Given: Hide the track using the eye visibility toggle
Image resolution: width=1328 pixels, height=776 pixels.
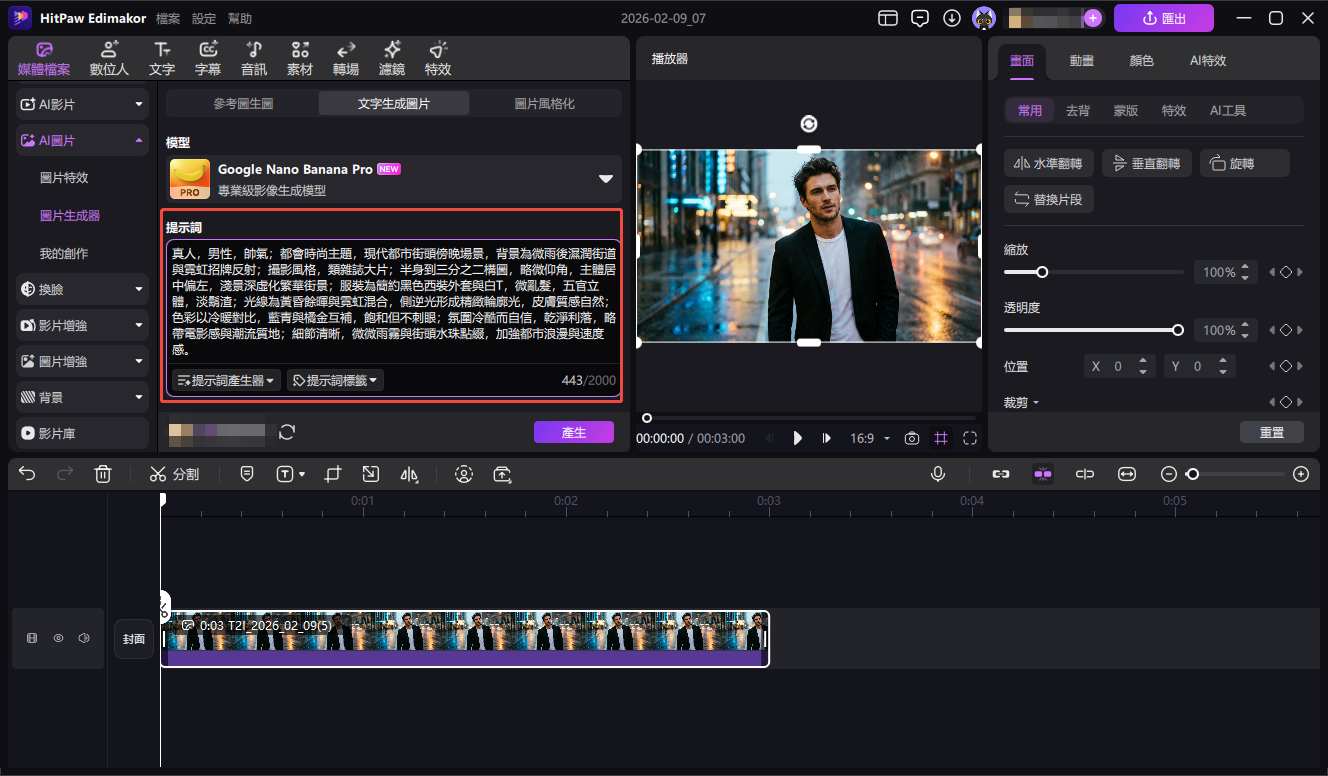Looking at the screenshot, I should (x=57, y=637).
